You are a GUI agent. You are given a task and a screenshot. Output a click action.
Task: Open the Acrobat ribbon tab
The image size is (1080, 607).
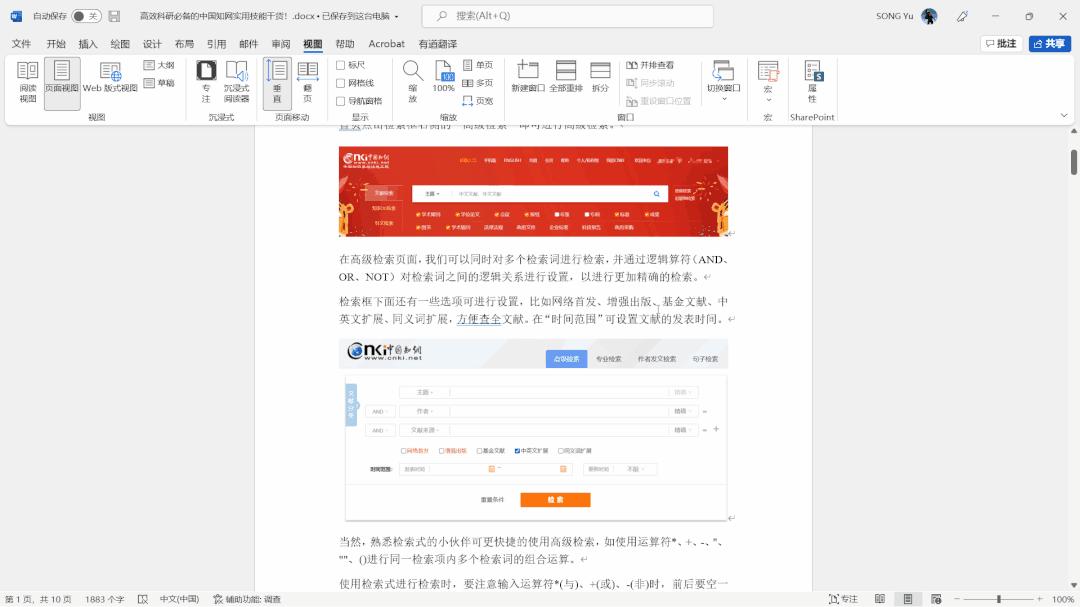click(387, 44)
